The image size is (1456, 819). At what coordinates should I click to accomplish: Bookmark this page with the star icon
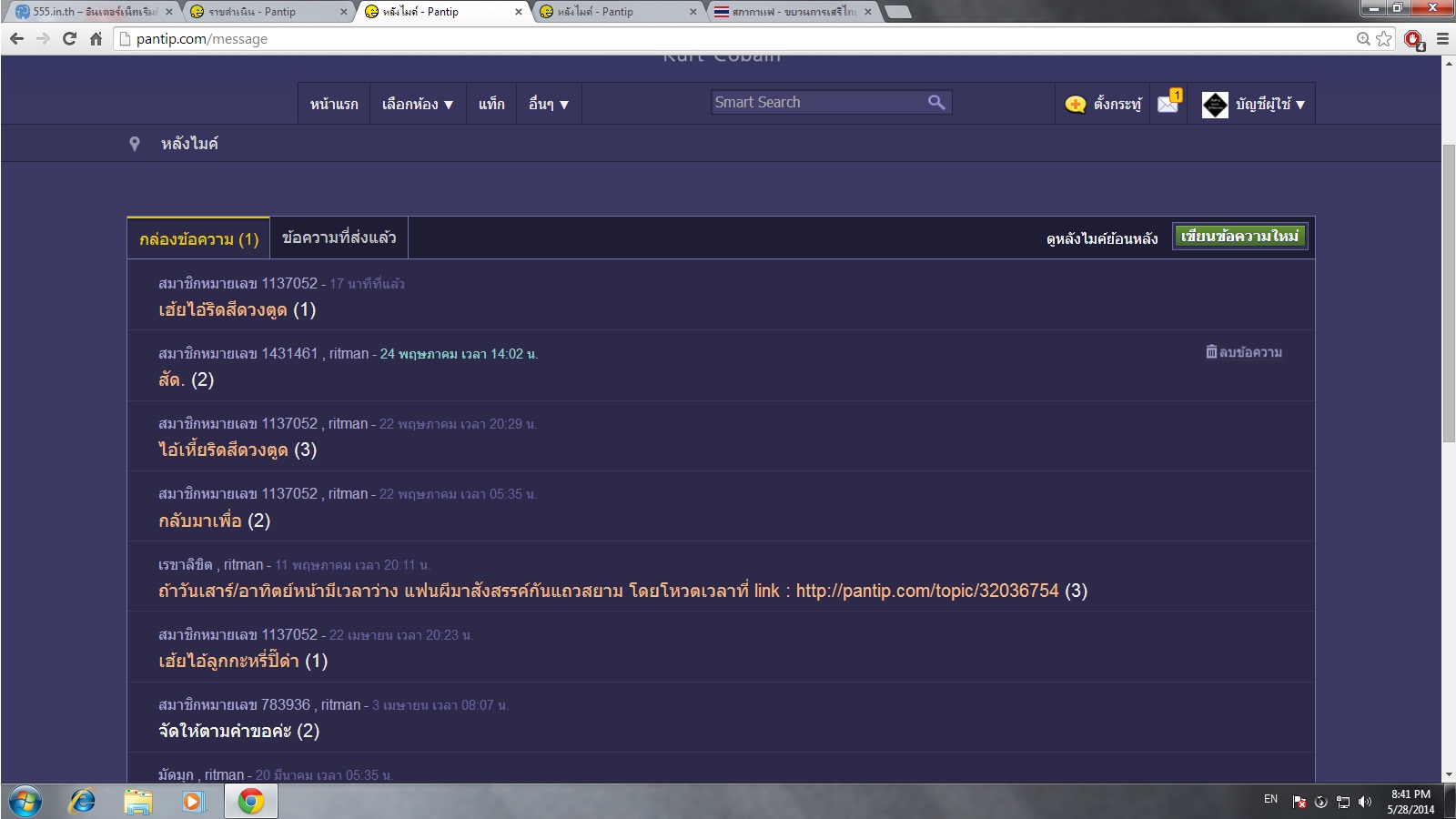(x=1384, y=38)
